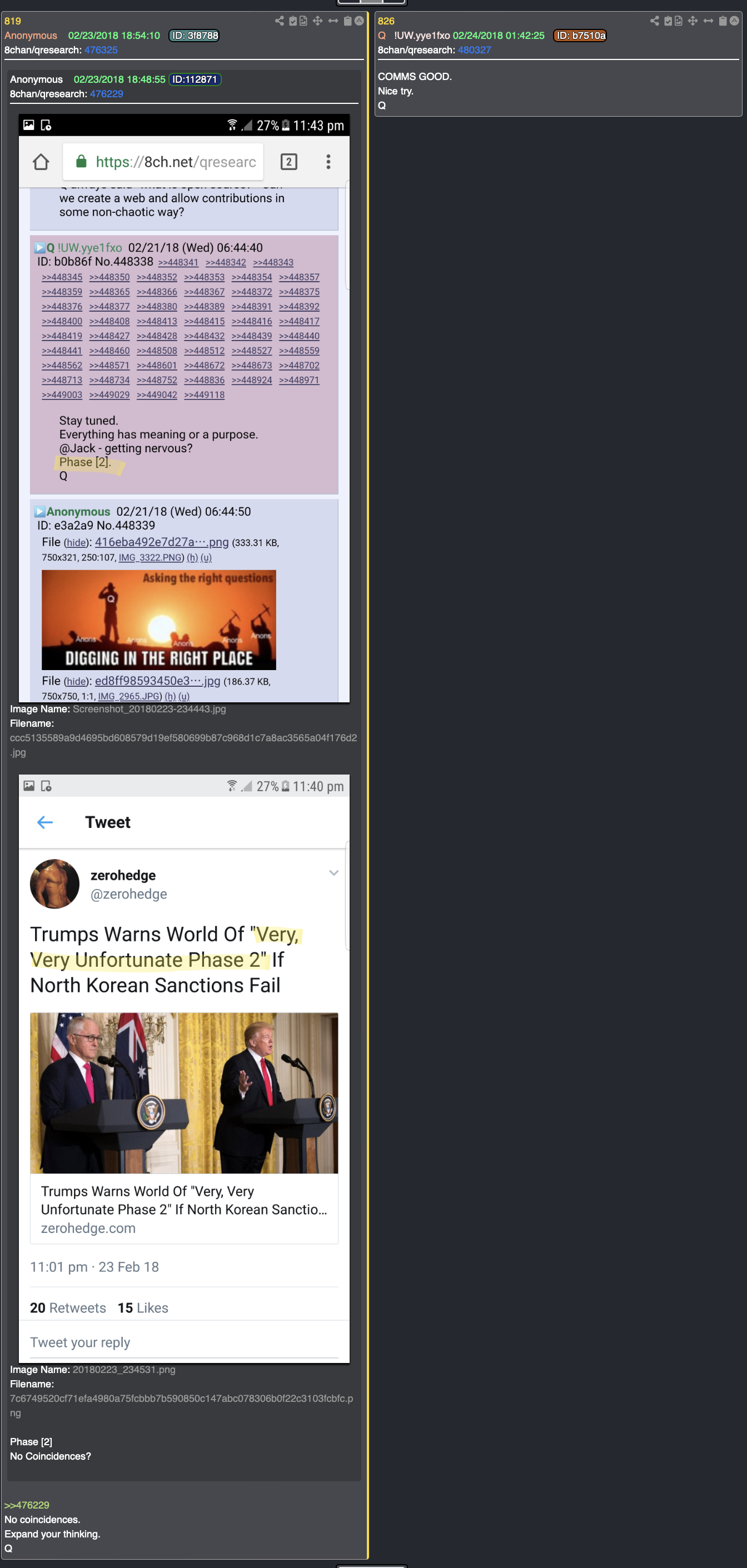Click the clipboard icon on post 826
Image resolution: width=747 pixels, height=1568 pixels.
click(x=723, y=21)
